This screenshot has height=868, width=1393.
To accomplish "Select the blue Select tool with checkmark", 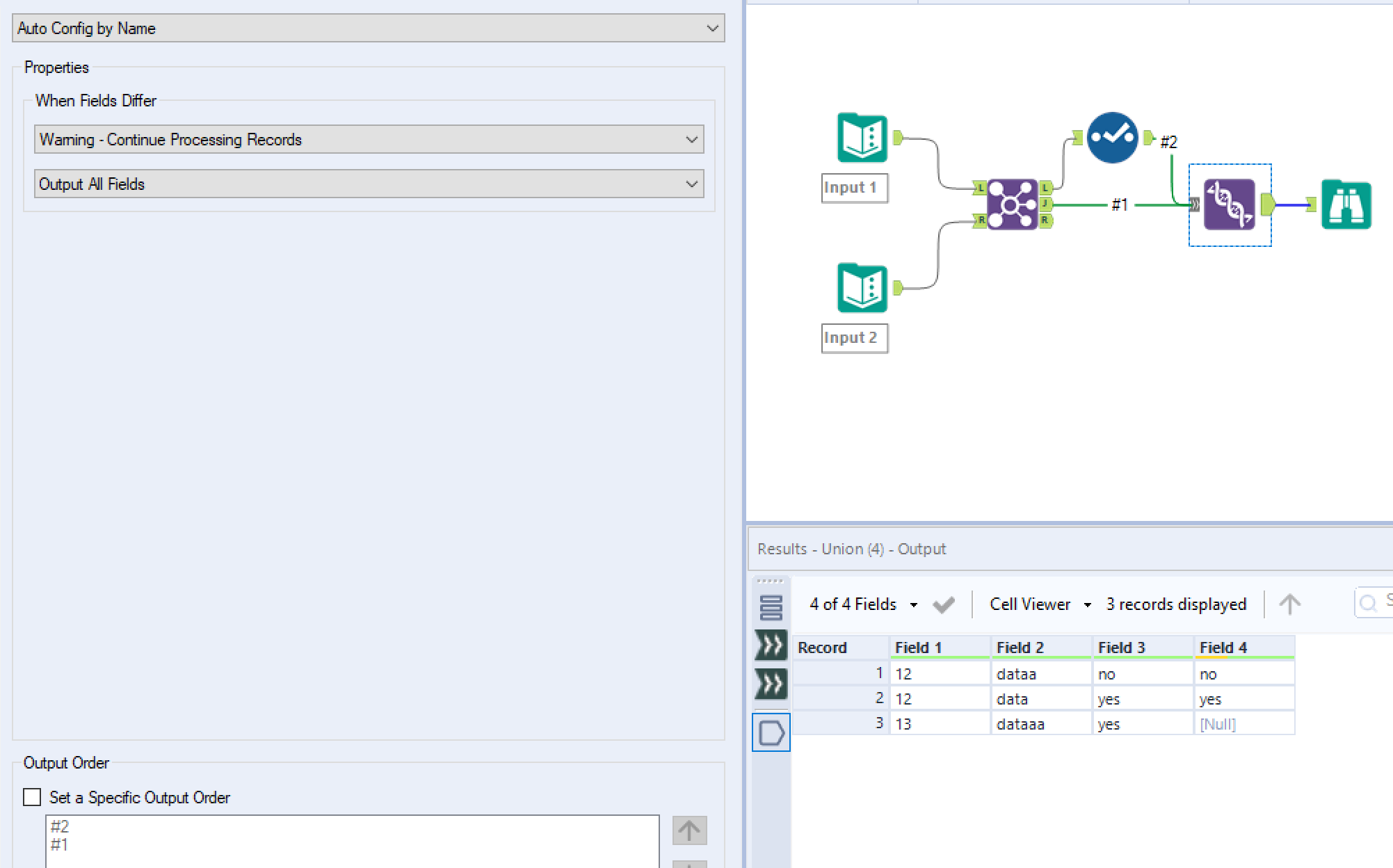I will tap(1111, 137).
